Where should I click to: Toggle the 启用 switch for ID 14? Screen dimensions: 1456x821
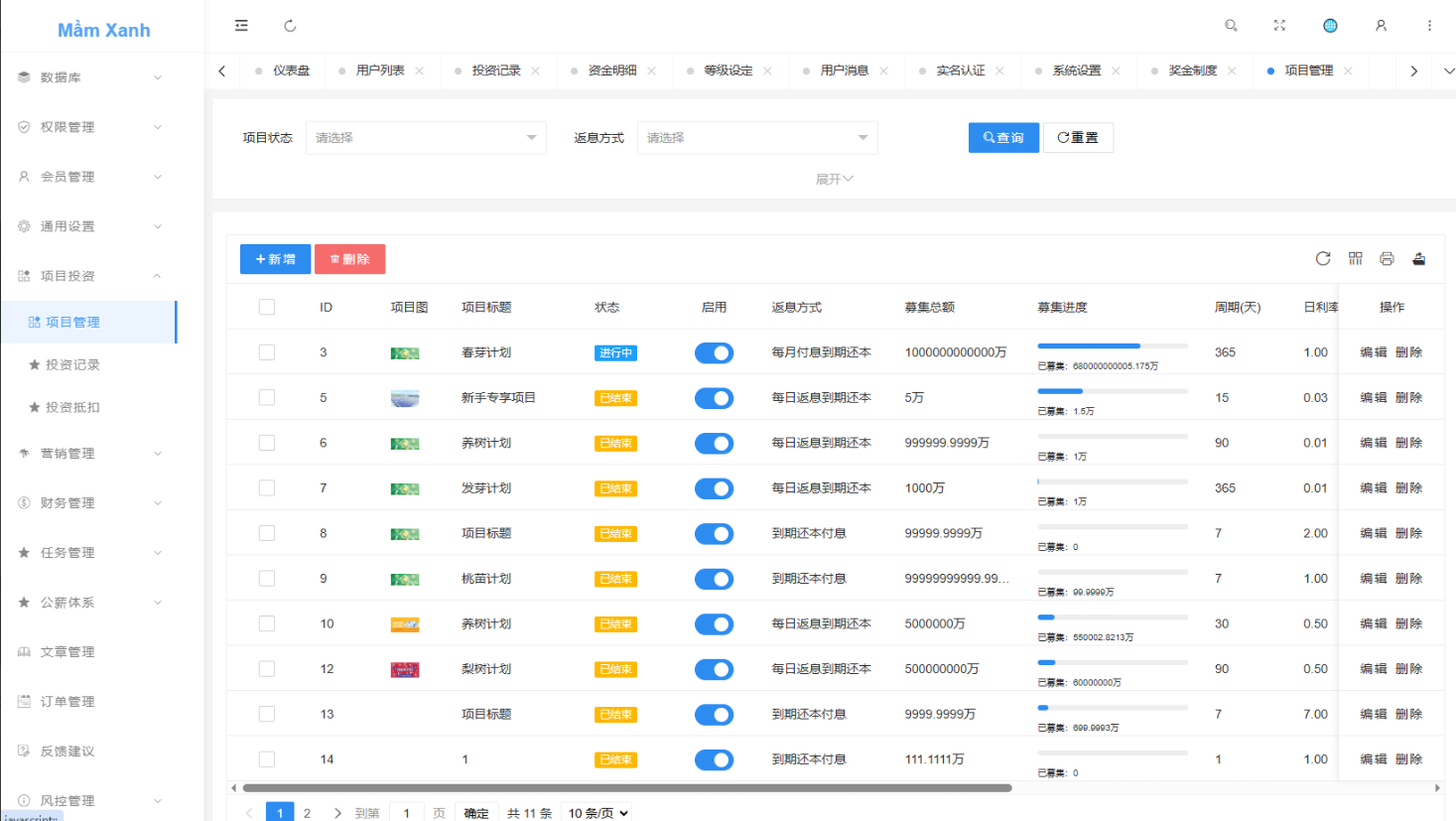(714, 759)
